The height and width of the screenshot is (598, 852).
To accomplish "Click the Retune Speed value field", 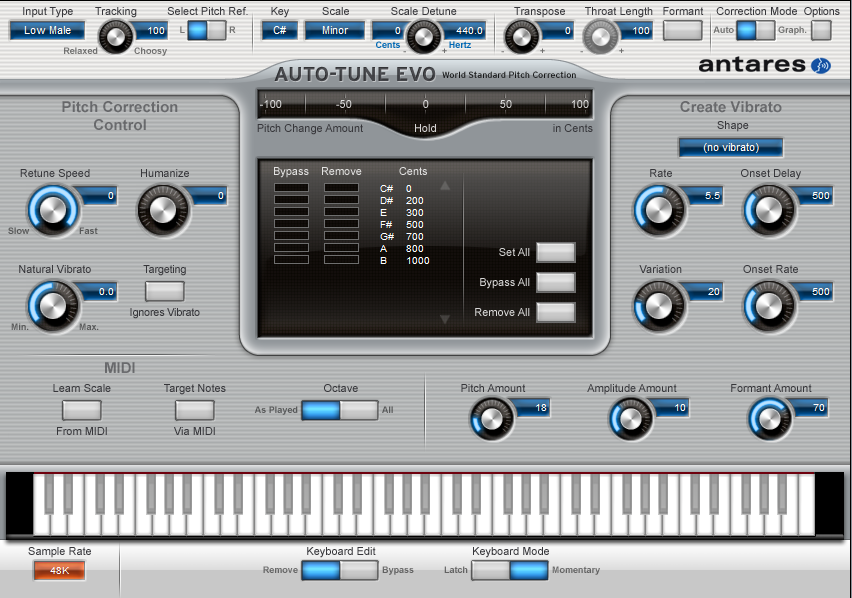I will point(98,196).
